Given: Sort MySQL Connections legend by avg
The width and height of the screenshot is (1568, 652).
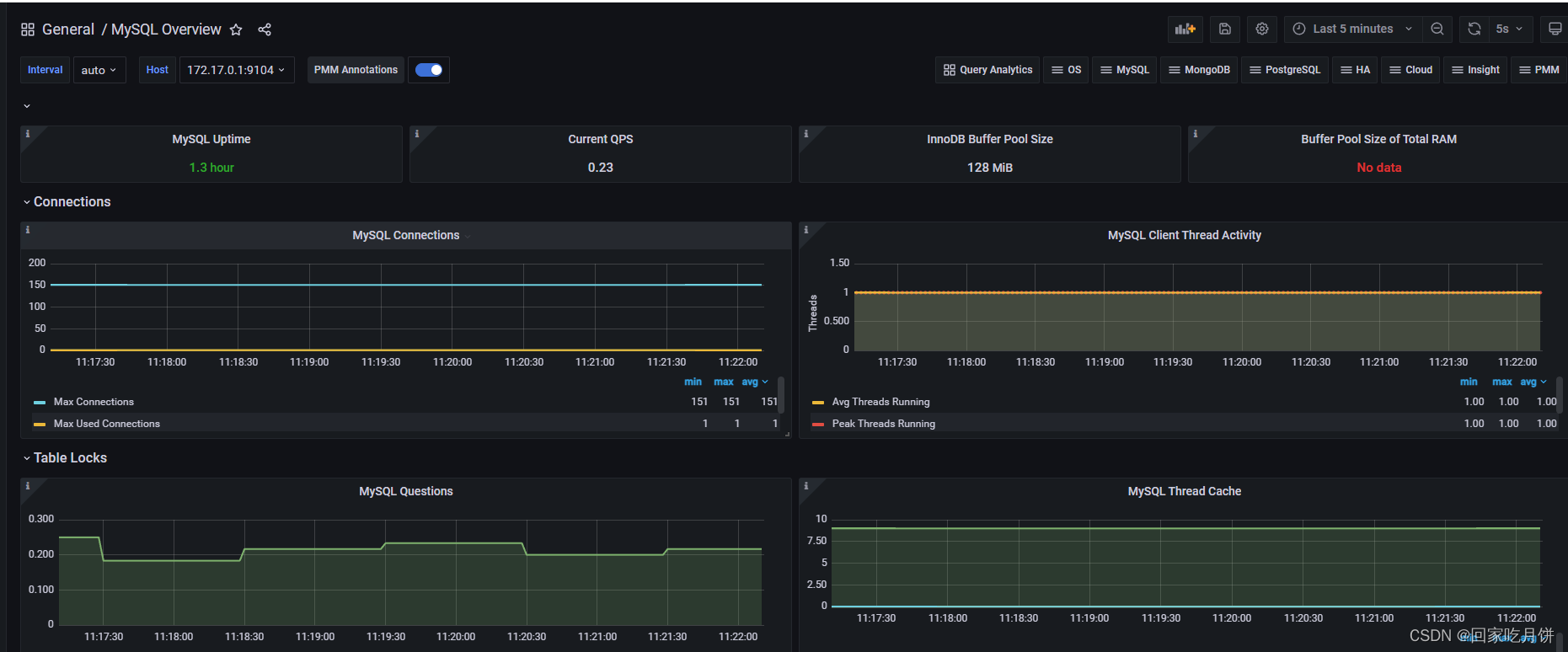Looking at the screenshot, I should (x=754, y=382).
